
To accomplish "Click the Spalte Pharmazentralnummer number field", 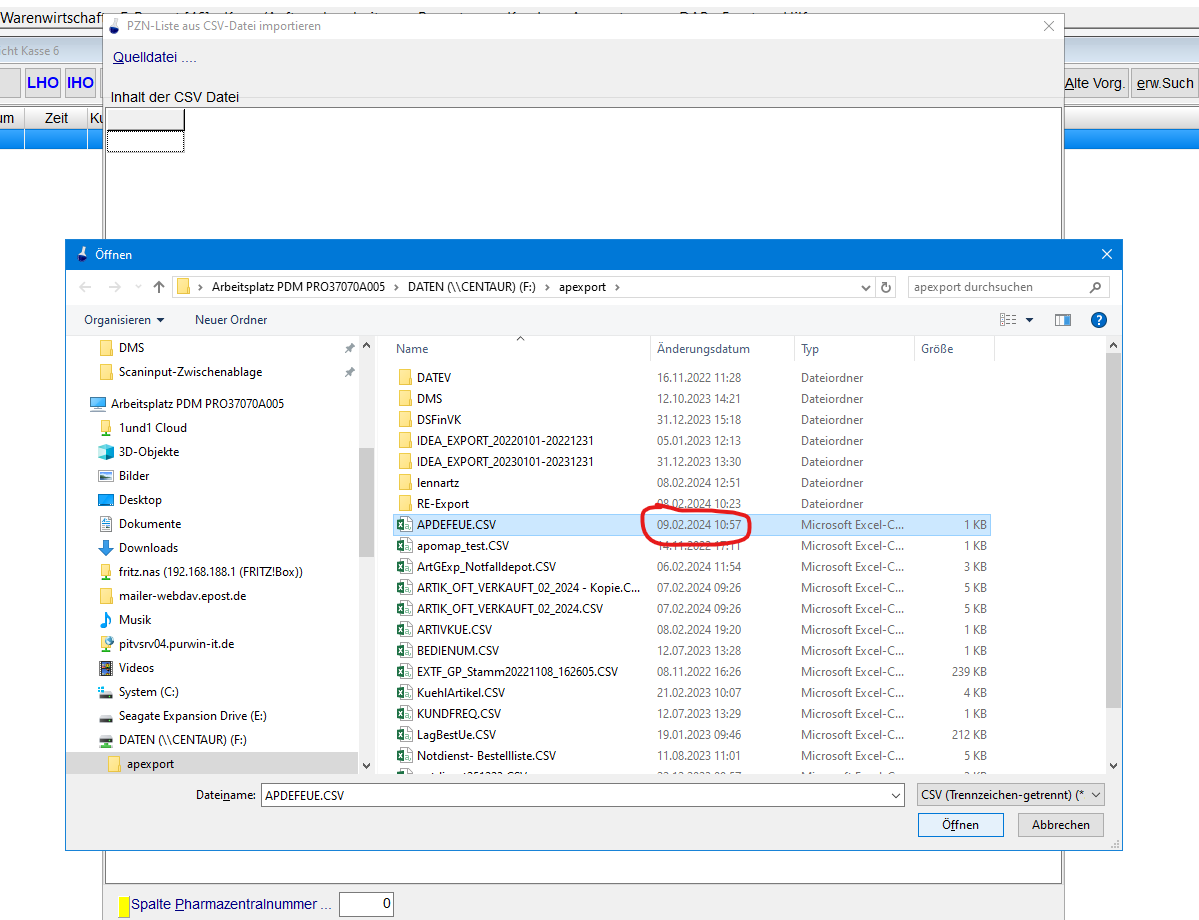I will point(366,905).
